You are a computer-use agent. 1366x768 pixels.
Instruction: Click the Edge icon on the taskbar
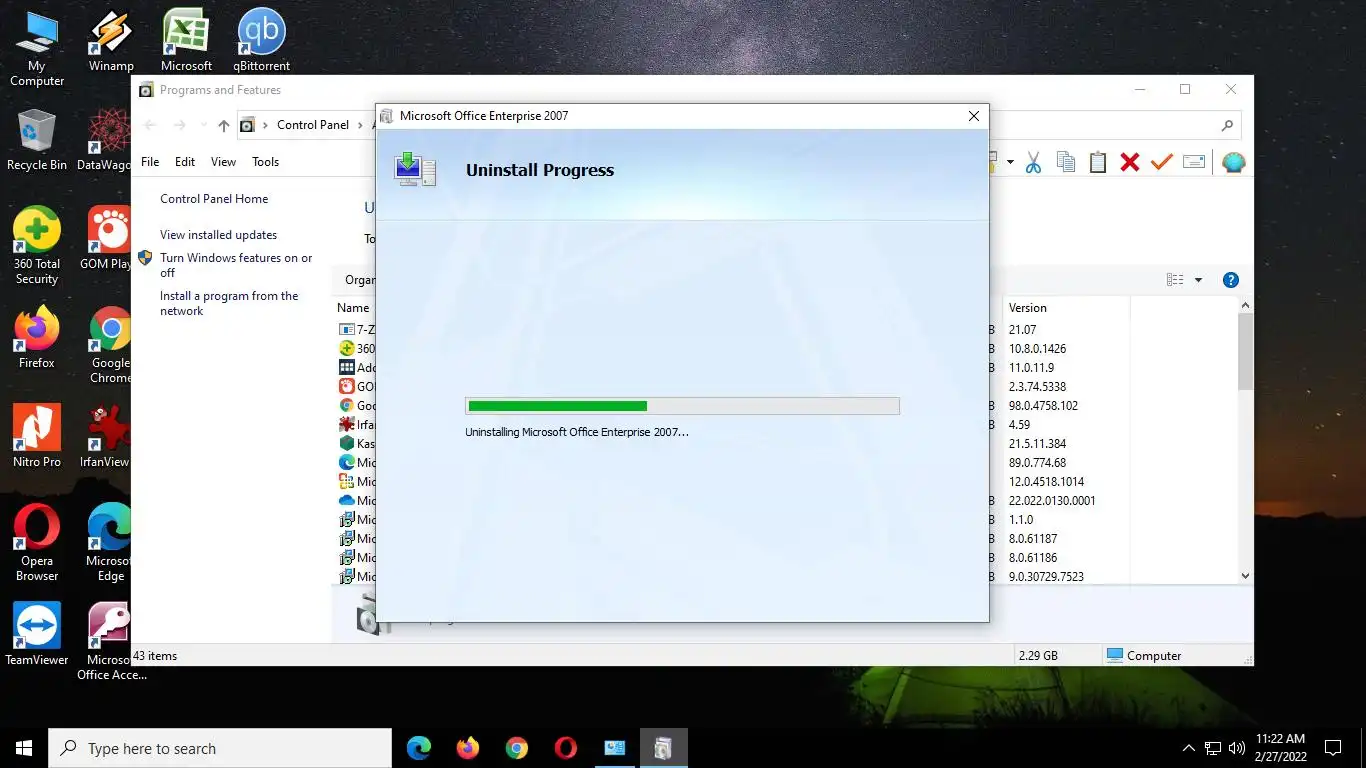click(x=419, y=748)
